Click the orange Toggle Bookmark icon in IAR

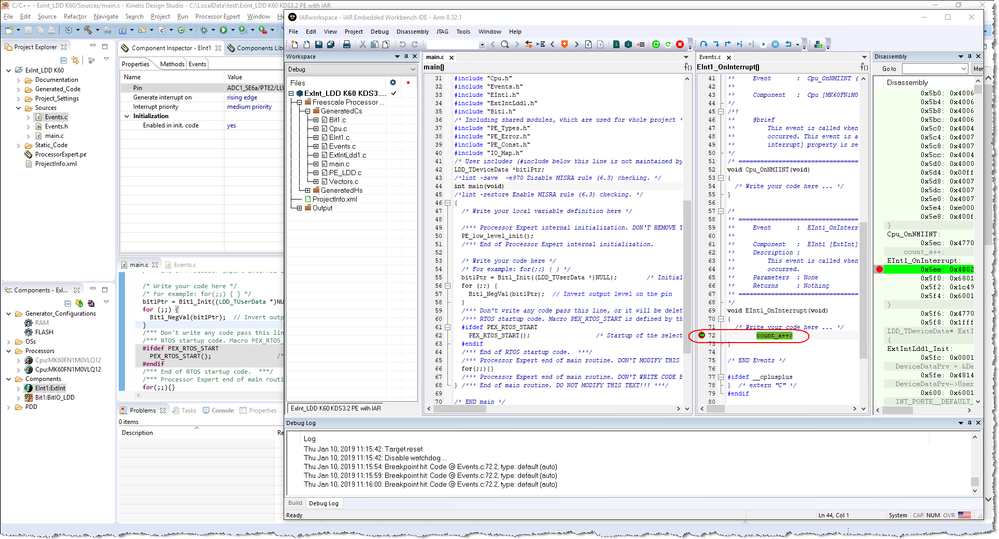[564, 45]
